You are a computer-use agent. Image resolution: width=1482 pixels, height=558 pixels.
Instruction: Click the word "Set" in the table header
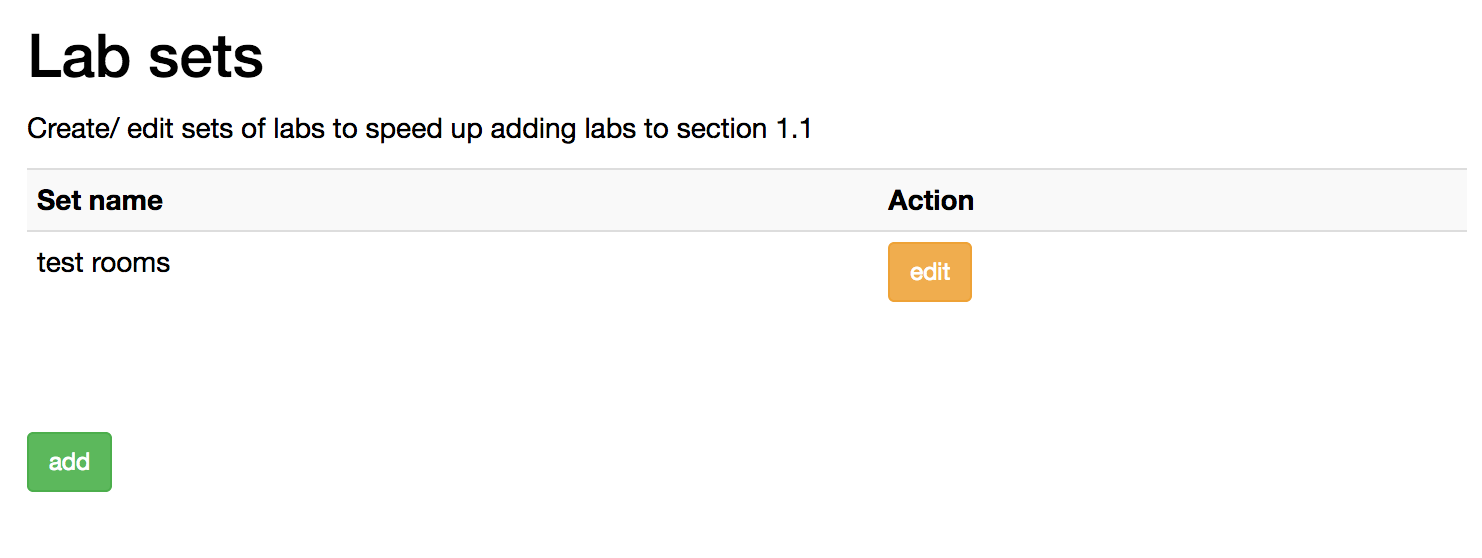click(56, 200)
